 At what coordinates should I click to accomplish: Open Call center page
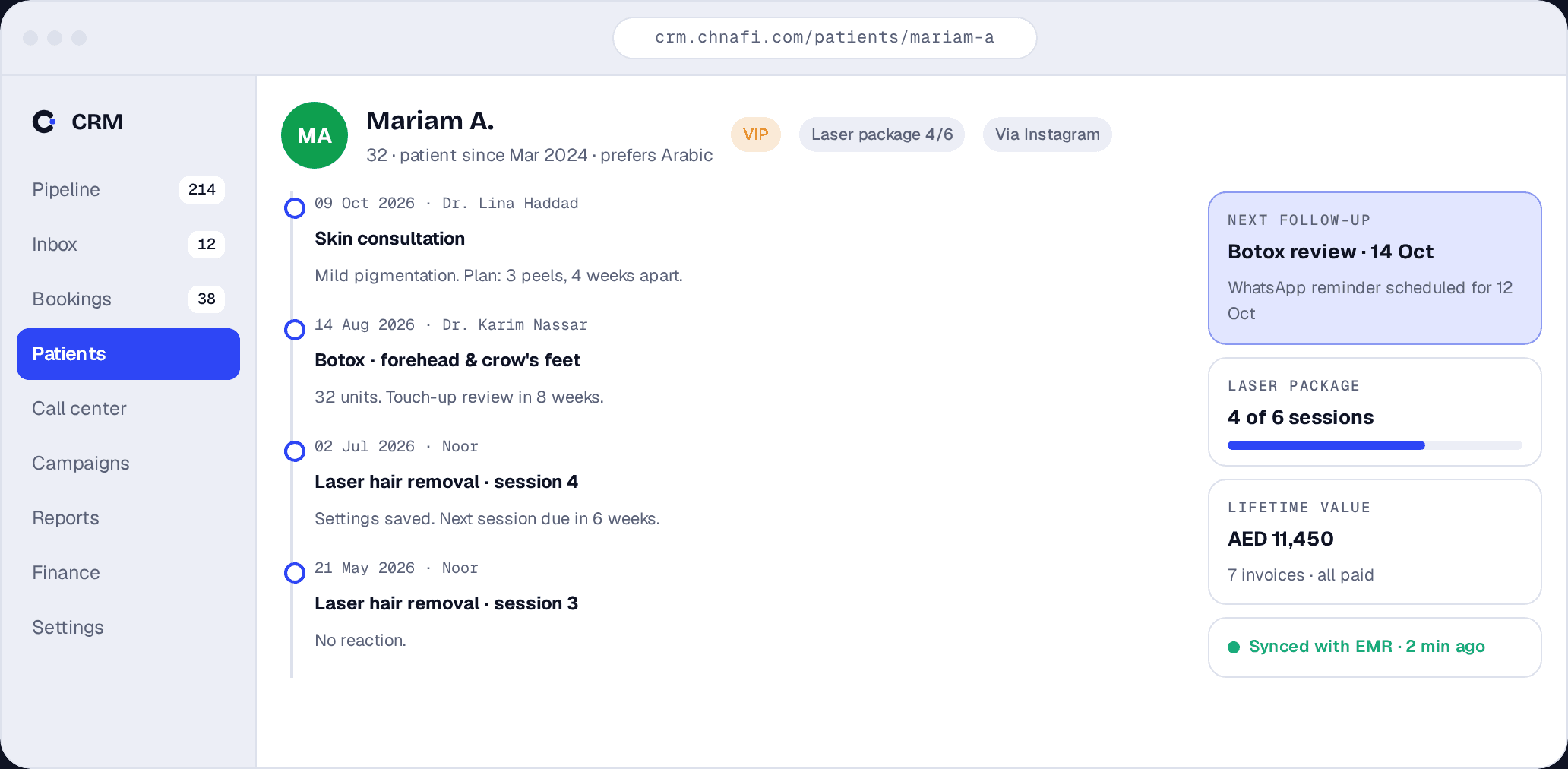pyautogui.click(x=128, y=409)
